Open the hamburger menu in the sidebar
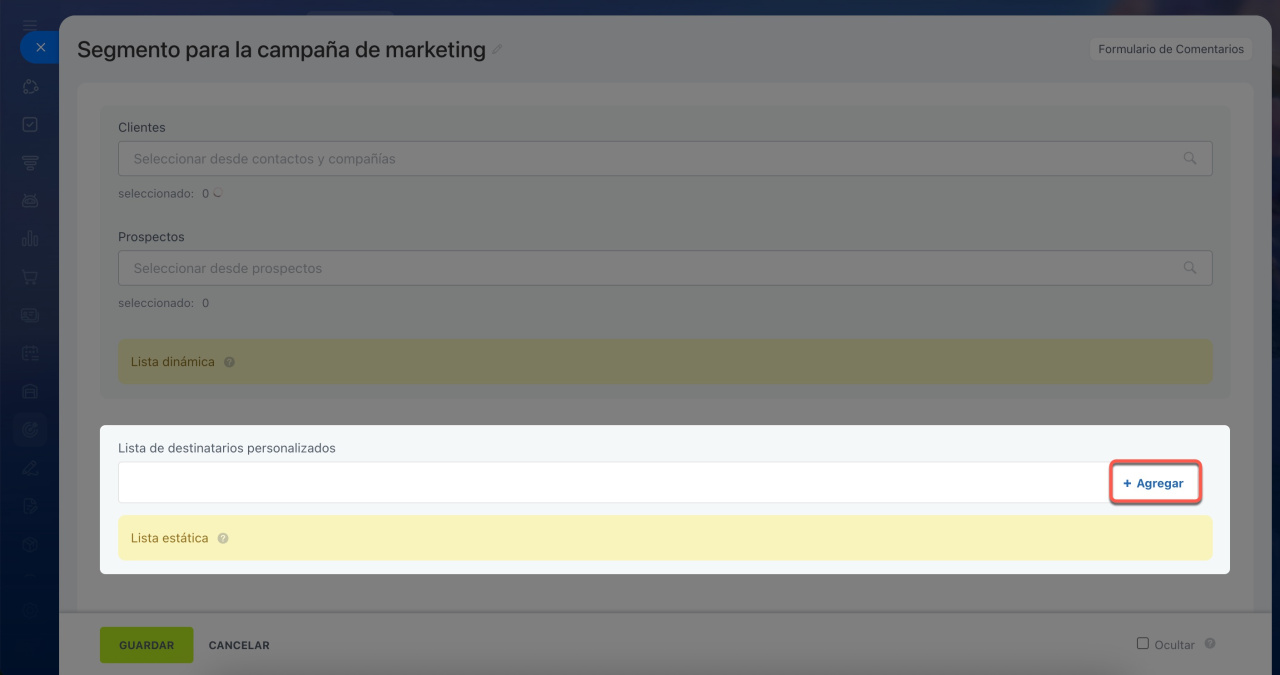 click(x=30, y=24)
